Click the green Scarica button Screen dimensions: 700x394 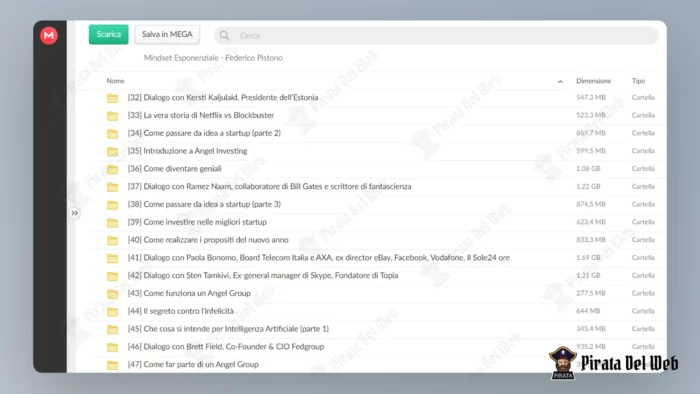pyautogui.click(x=108, y=34)
